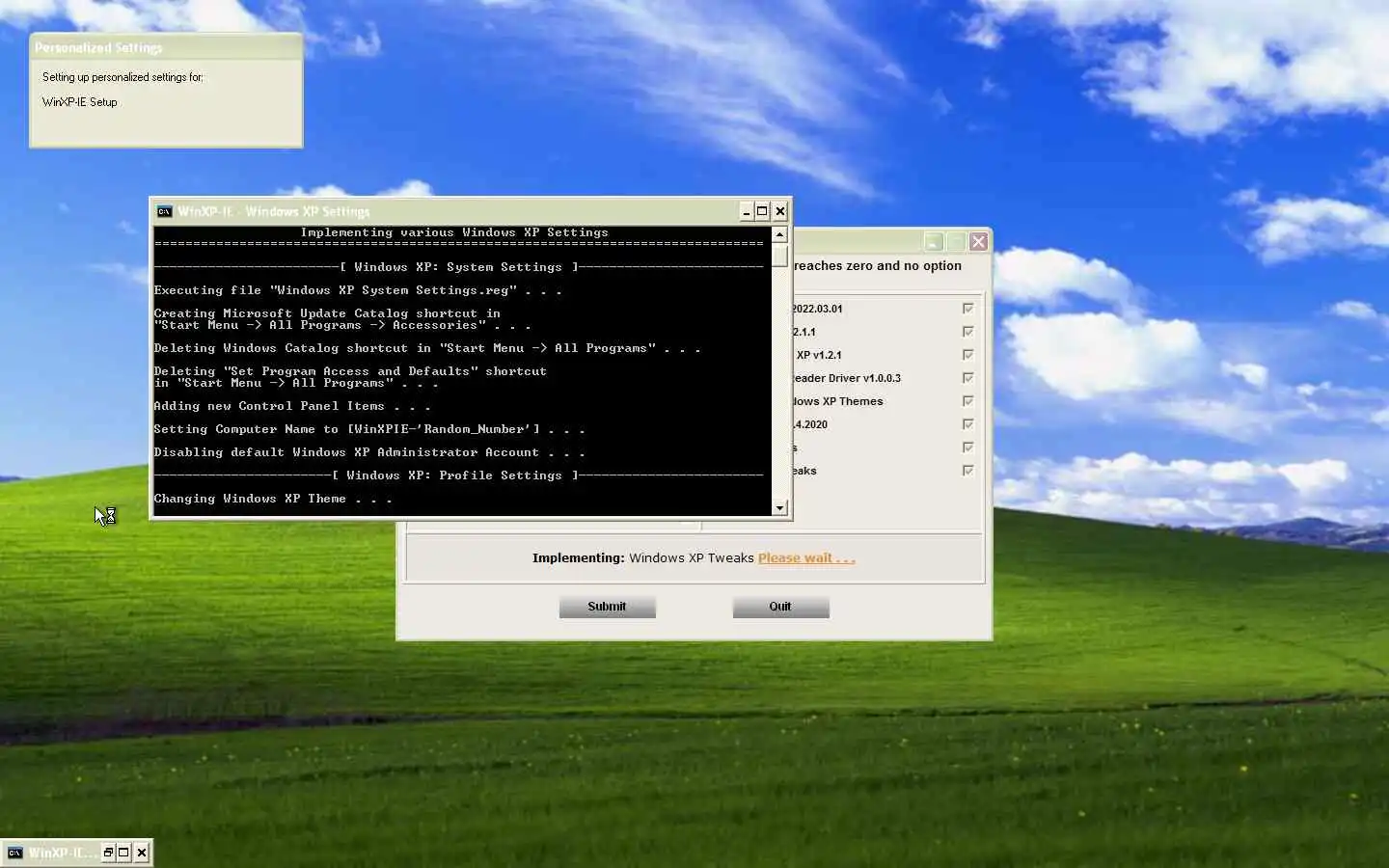Close the setup dialog behind the console
This screenshot has height=868, width=1389.
[x=978, y=241]
